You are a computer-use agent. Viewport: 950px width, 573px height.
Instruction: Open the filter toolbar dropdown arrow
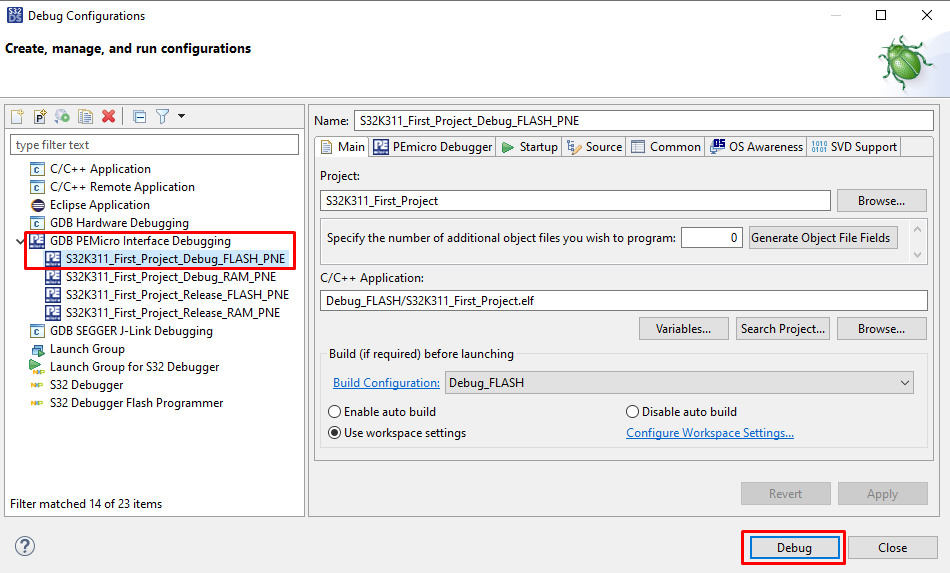[x=181, y=117]
